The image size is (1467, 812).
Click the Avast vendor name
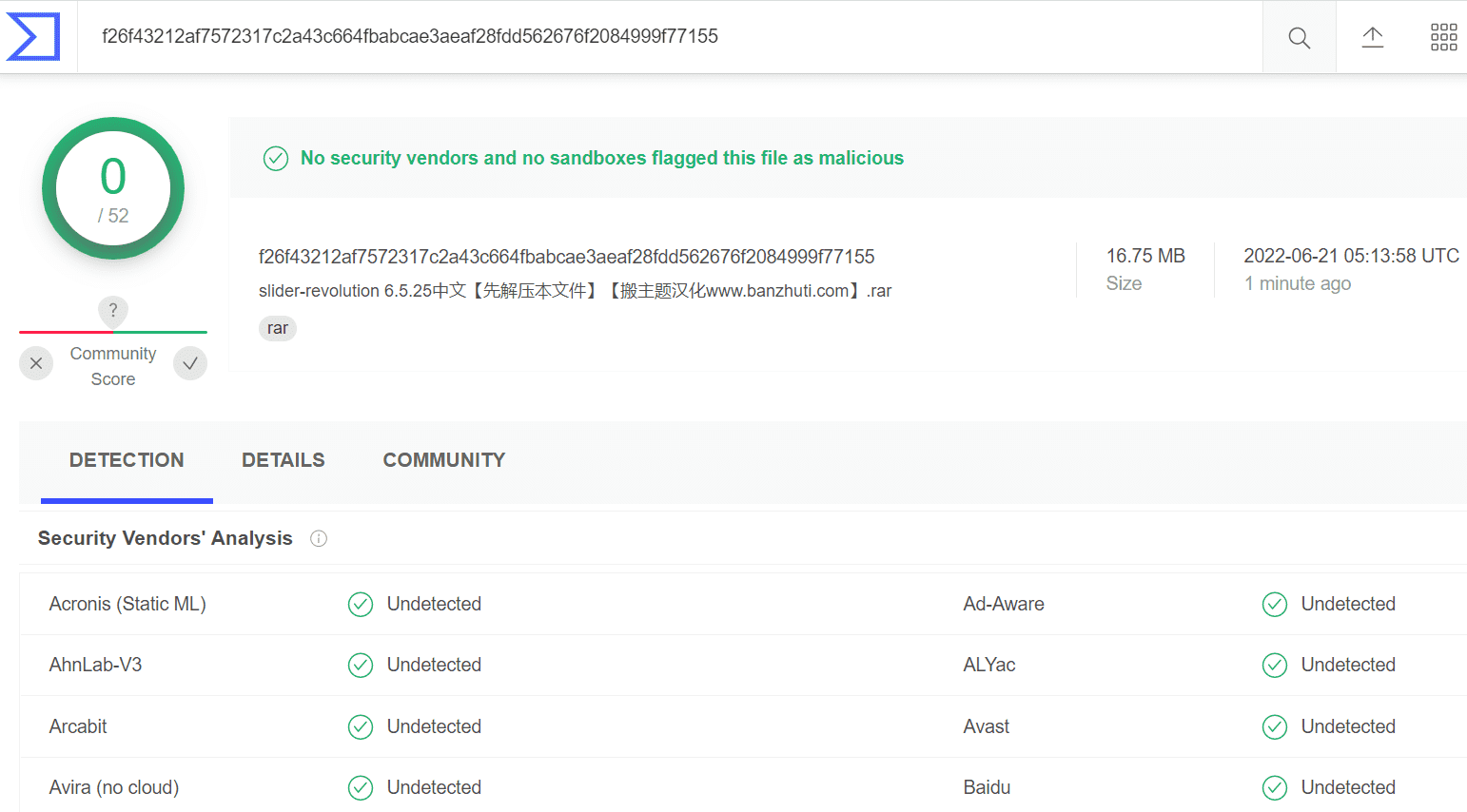tap(987, 726)
